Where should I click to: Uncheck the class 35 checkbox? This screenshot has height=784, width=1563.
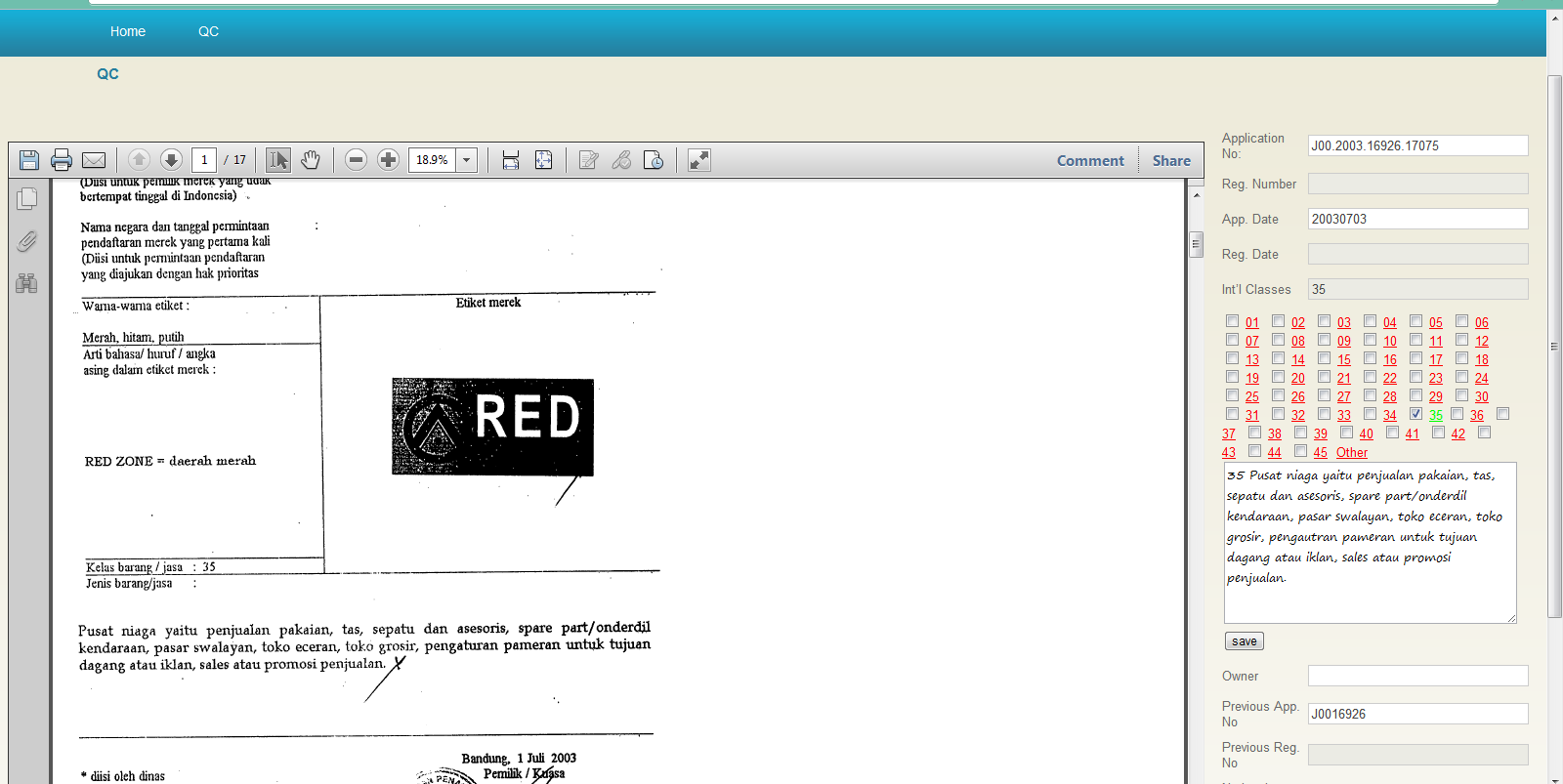[x=1416, y=414]
